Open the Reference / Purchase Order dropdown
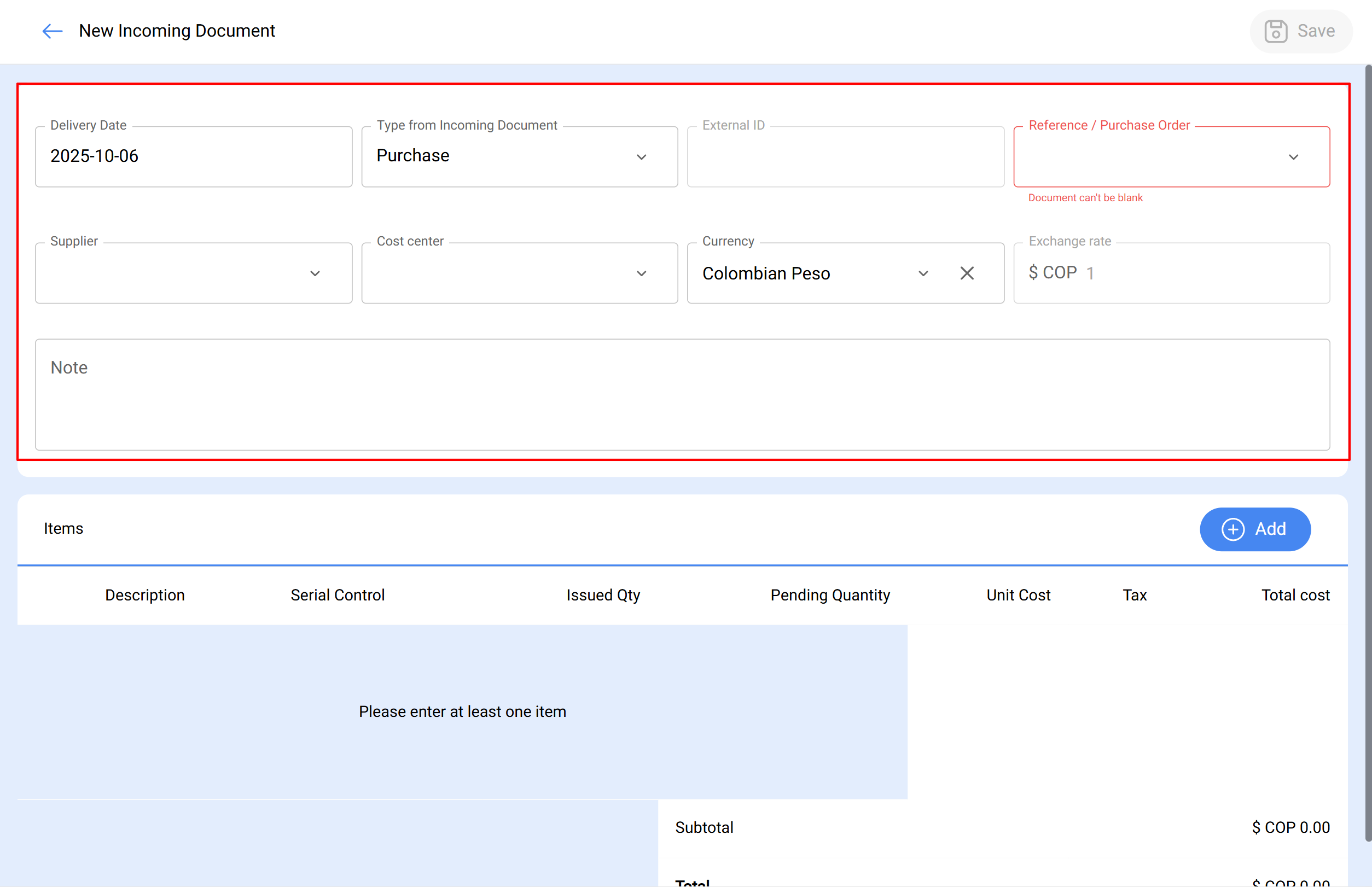Viewport: 1372px width, 887px height. pos(1294,156)
